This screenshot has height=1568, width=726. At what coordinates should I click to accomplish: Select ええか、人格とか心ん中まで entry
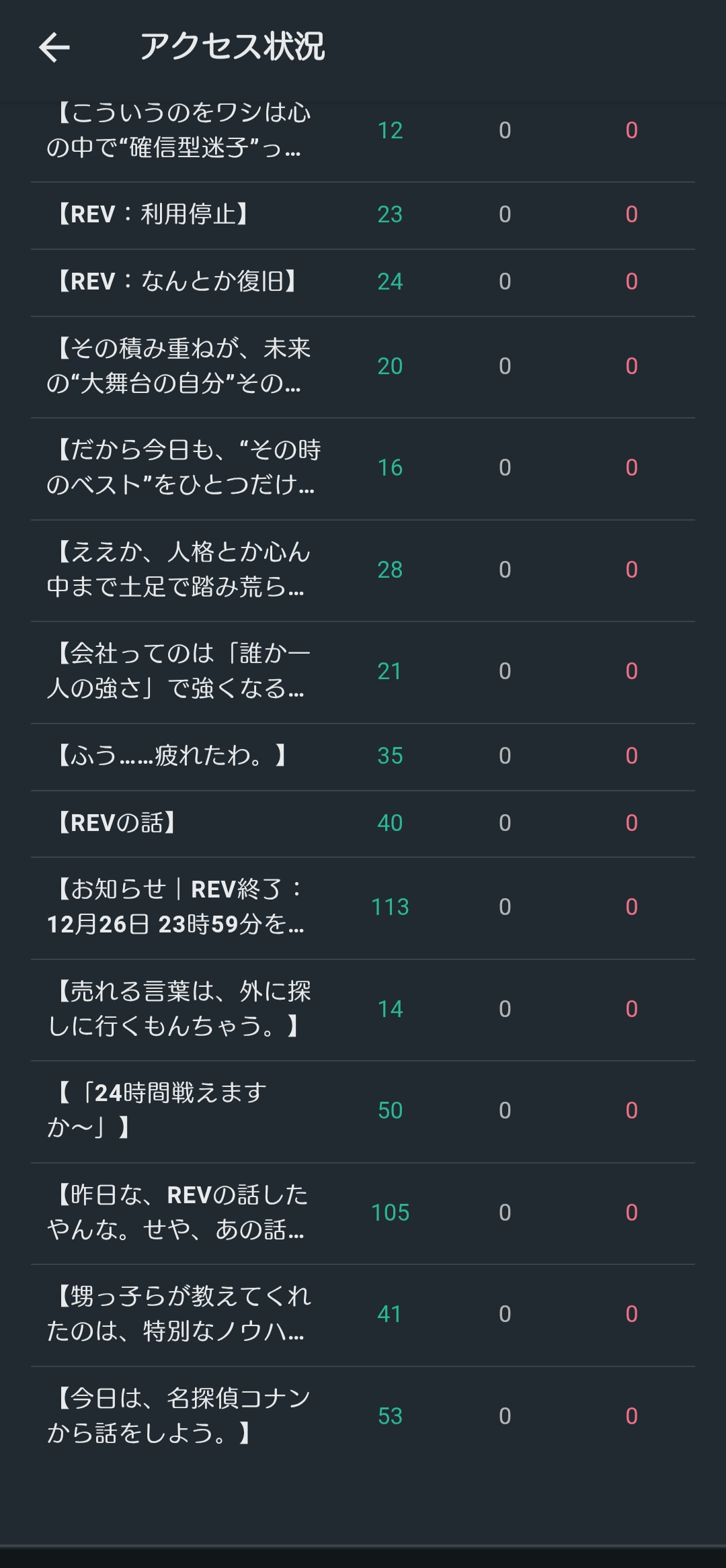pos(177,570)
